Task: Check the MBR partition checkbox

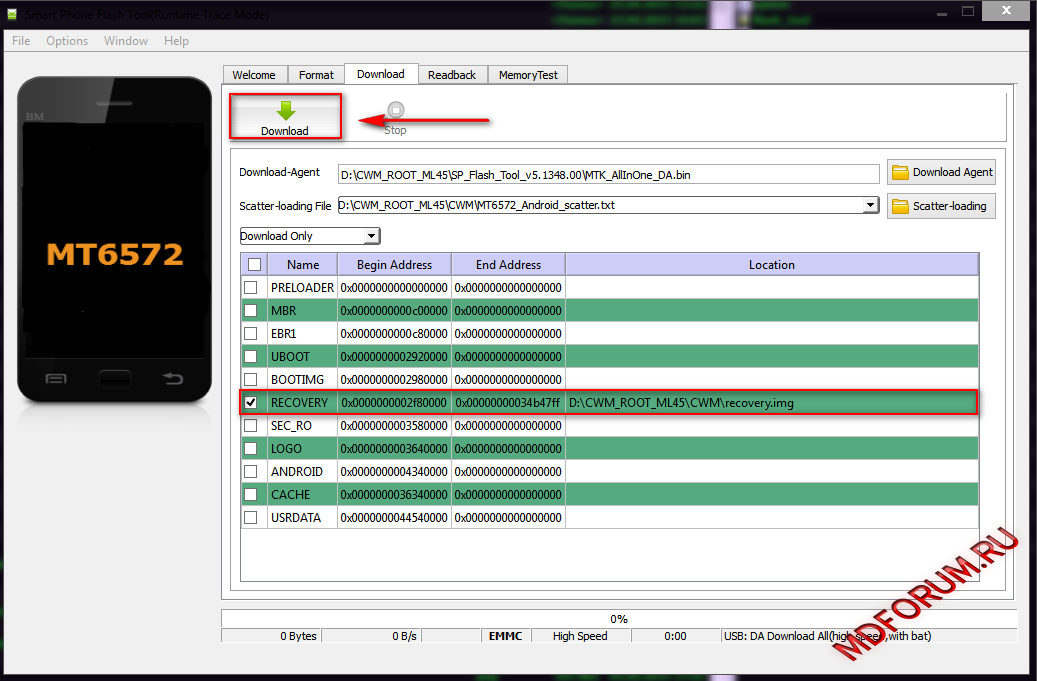Action: pos(251,311)
